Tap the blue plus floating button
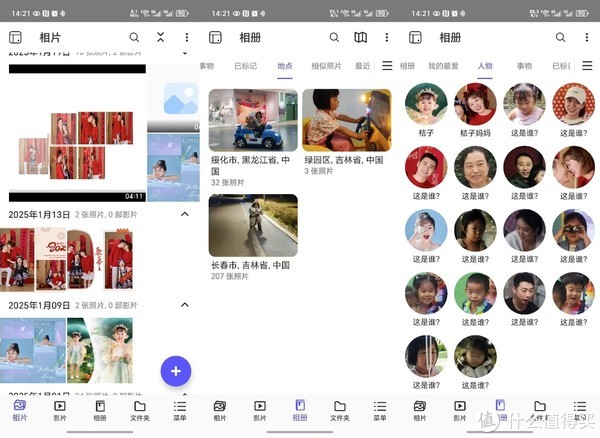Screen dimensions: 600x438 tap(176, 371)
